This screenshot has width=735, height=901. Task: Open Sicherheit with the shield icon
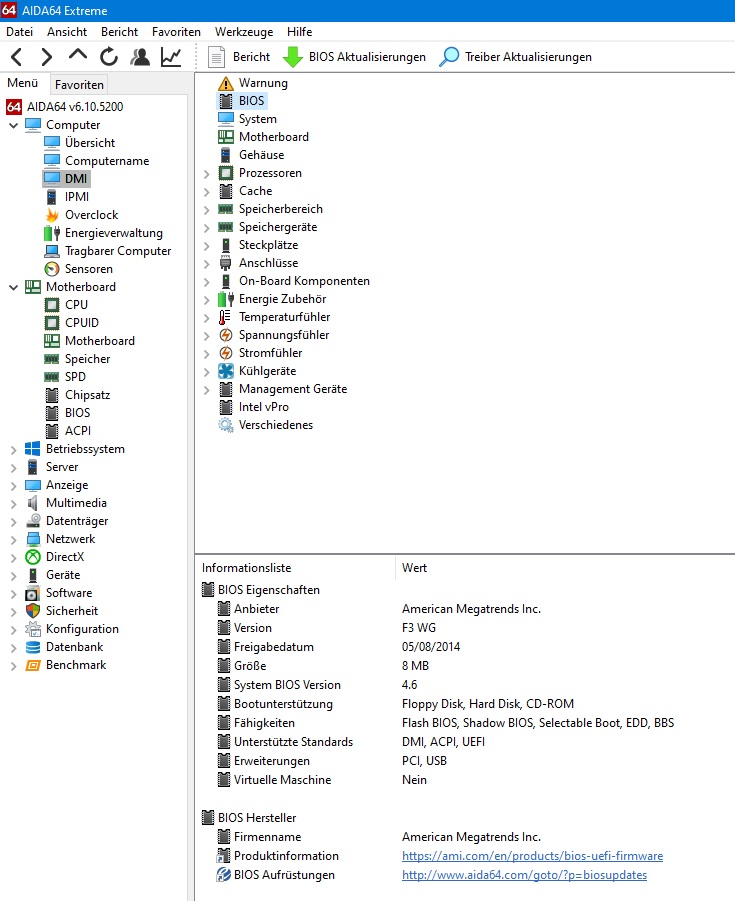pos(61,611)
